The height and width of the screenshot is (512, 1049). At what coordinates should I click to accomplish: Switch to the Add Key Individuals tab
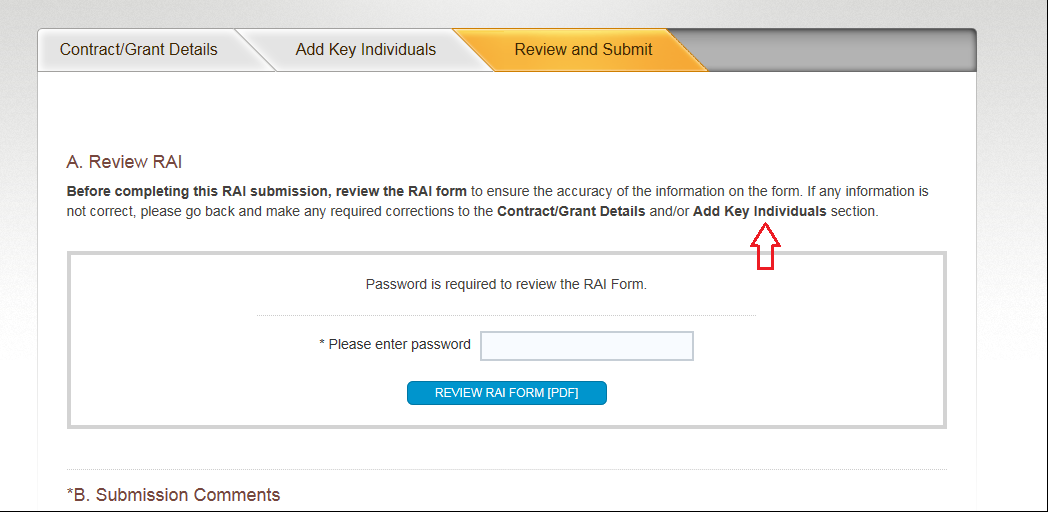point(365,49)
